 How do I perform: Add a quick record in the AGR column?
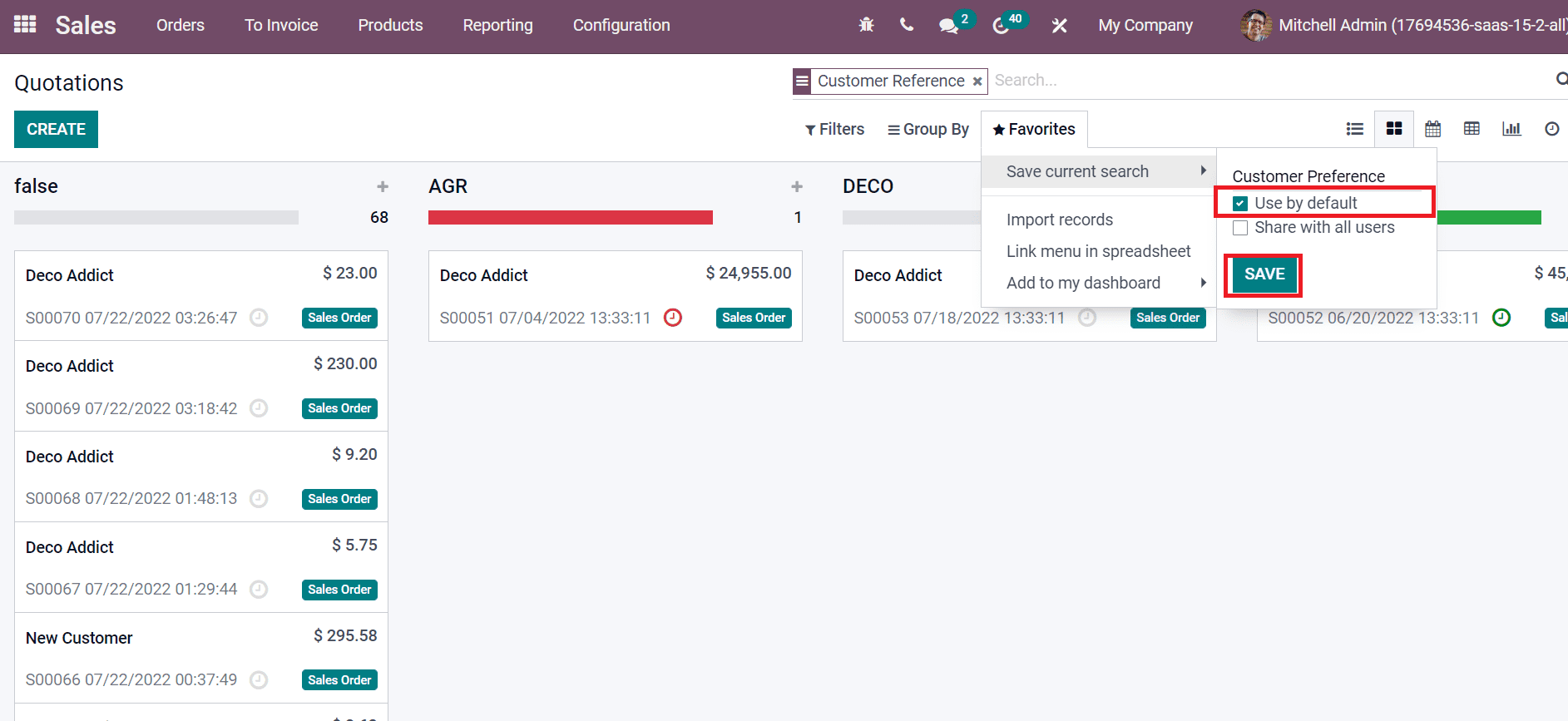point(797,186)
